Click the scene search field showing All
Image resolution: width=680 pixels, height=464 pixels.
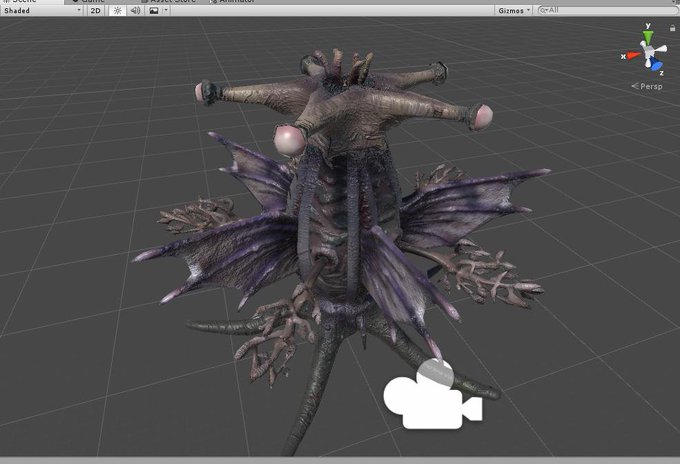(x=608, y=10)
